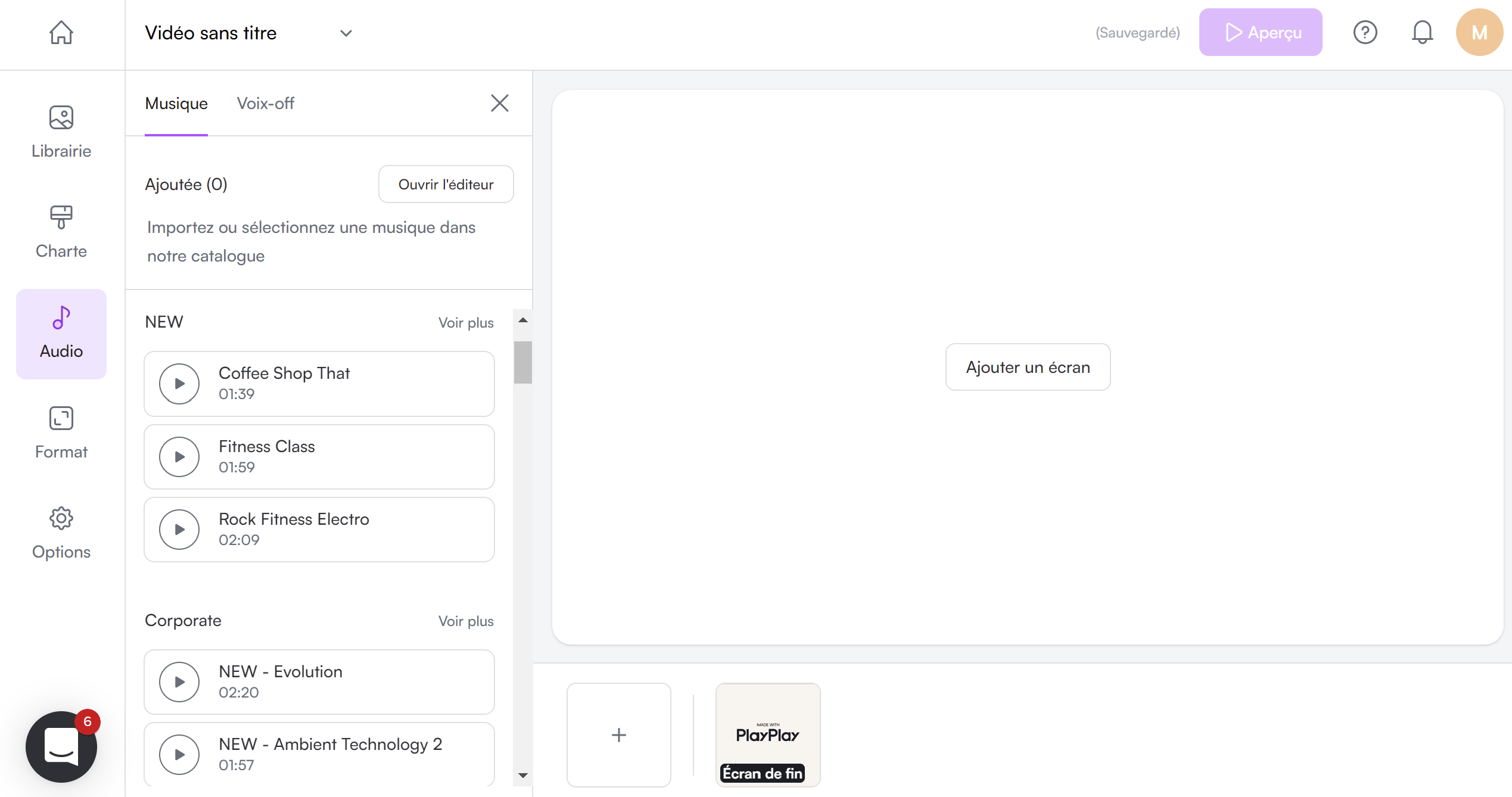Play the Fitness Class track

tap(179, 457)
